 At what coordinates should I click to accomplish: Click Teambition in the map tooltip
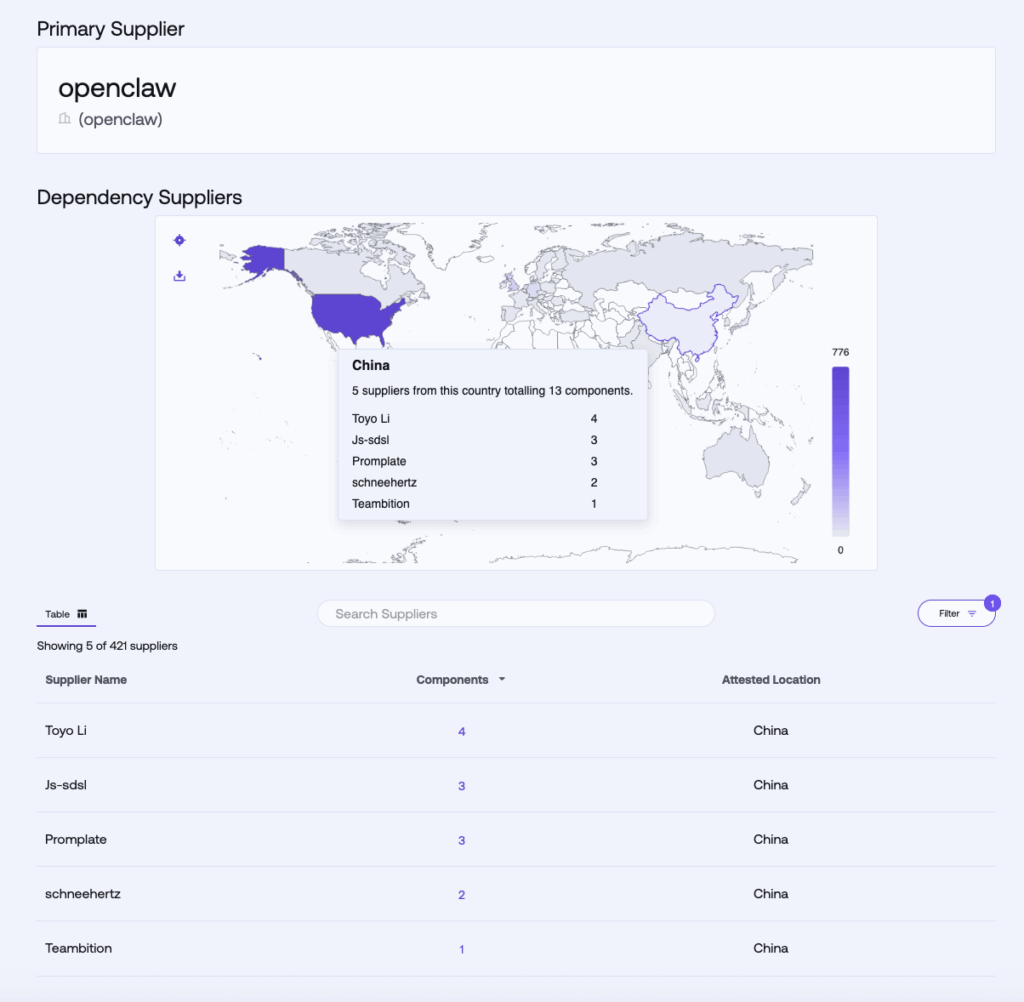click(x=381, y=504)
